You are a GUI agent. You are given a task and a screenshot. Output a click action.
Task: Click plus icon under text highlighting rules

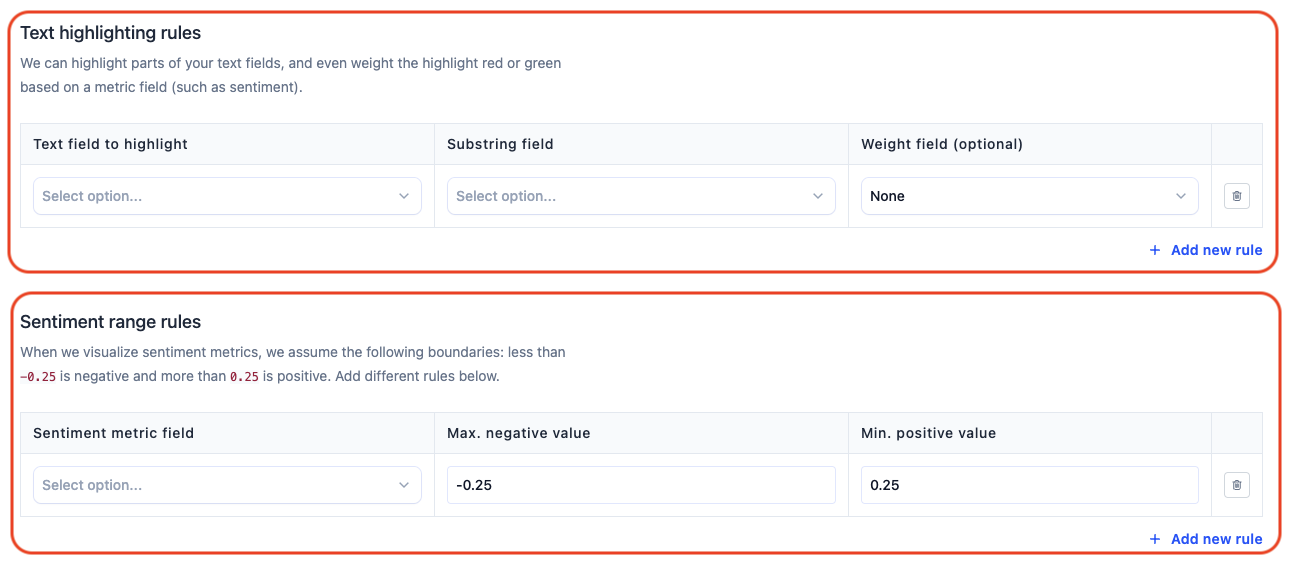coord(1155,250)
